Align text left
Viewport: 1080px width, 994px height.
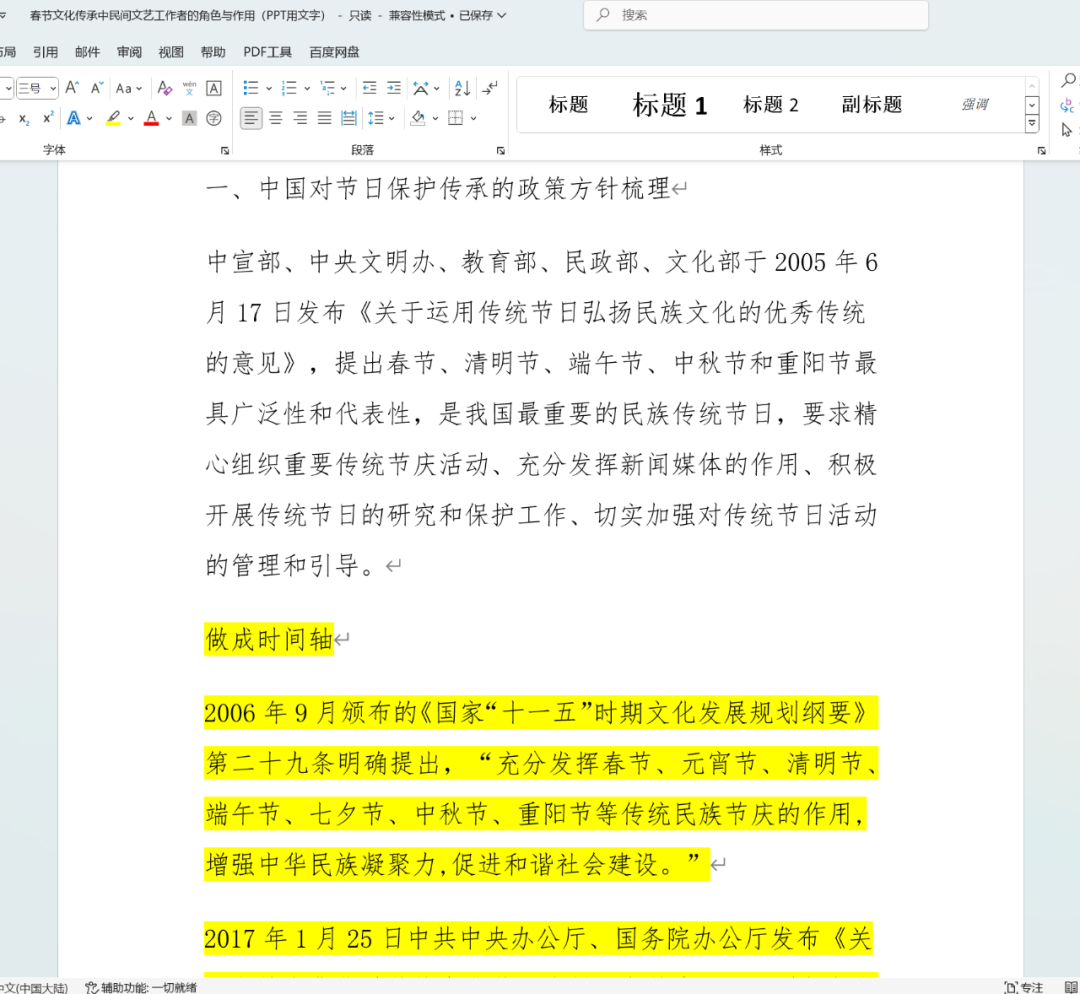(251, 118)
